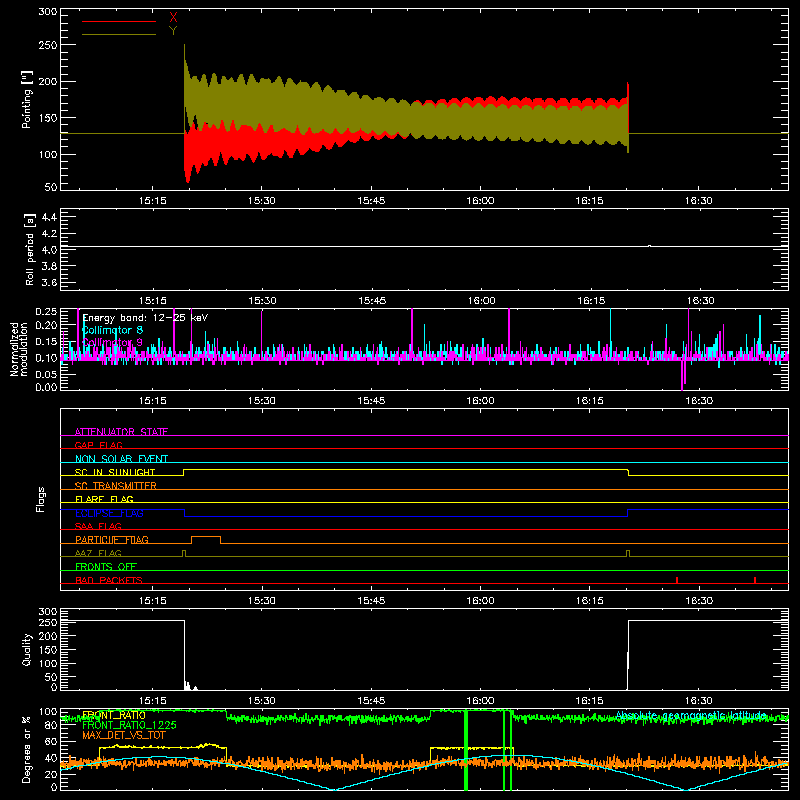Viewport: 800px width, 800px height.
Task: Select the SC_TRANSMITTER flag label
Action: 116,485
